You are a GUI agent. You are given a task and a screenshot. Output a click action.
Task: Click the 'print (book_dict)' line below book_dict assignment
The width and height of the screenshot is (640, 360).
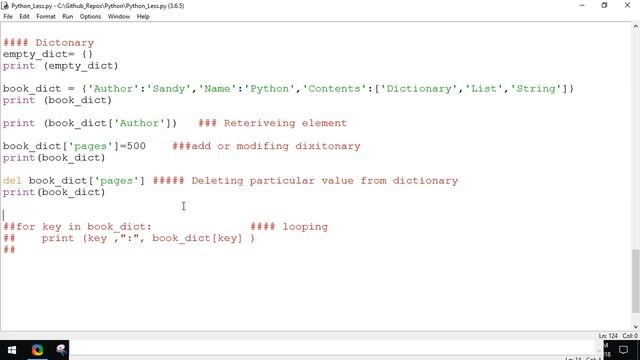[x=57, y=100]
